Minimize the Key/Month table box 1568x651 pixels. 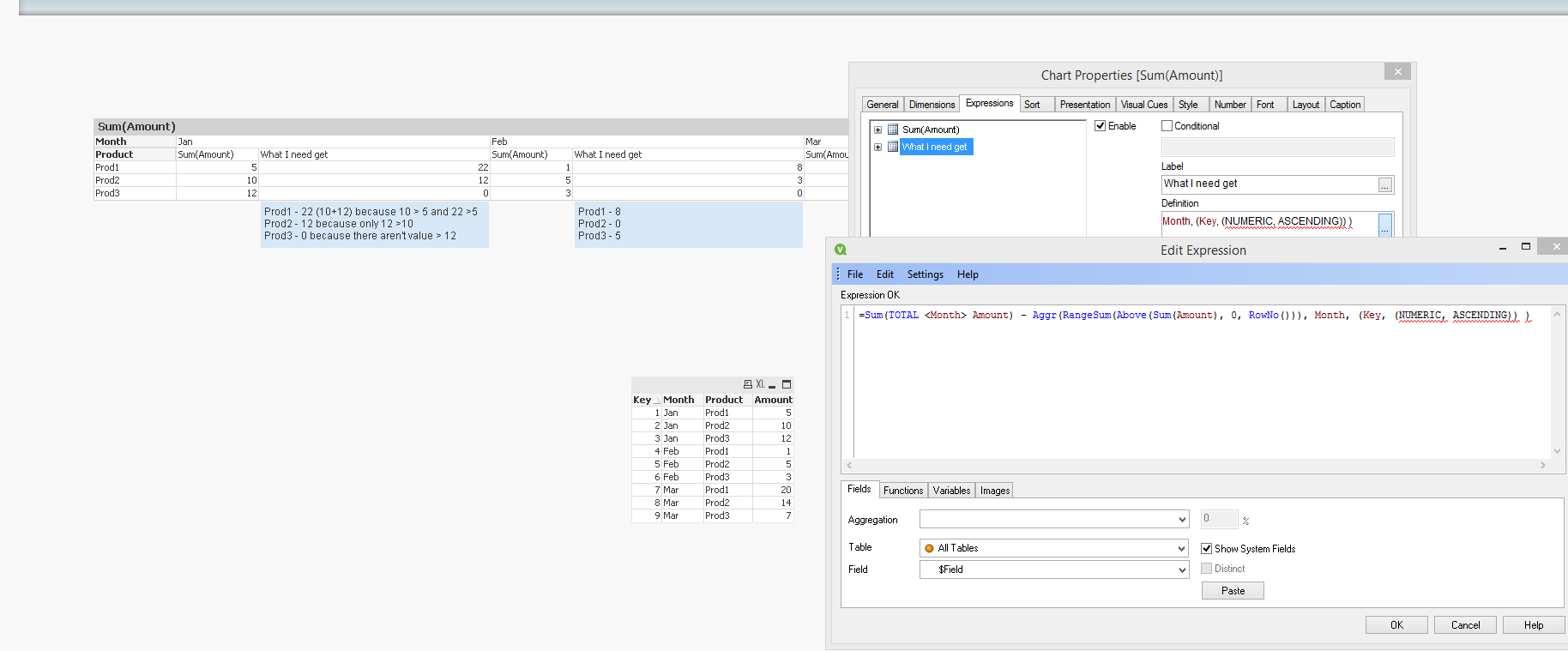point(772,385)
